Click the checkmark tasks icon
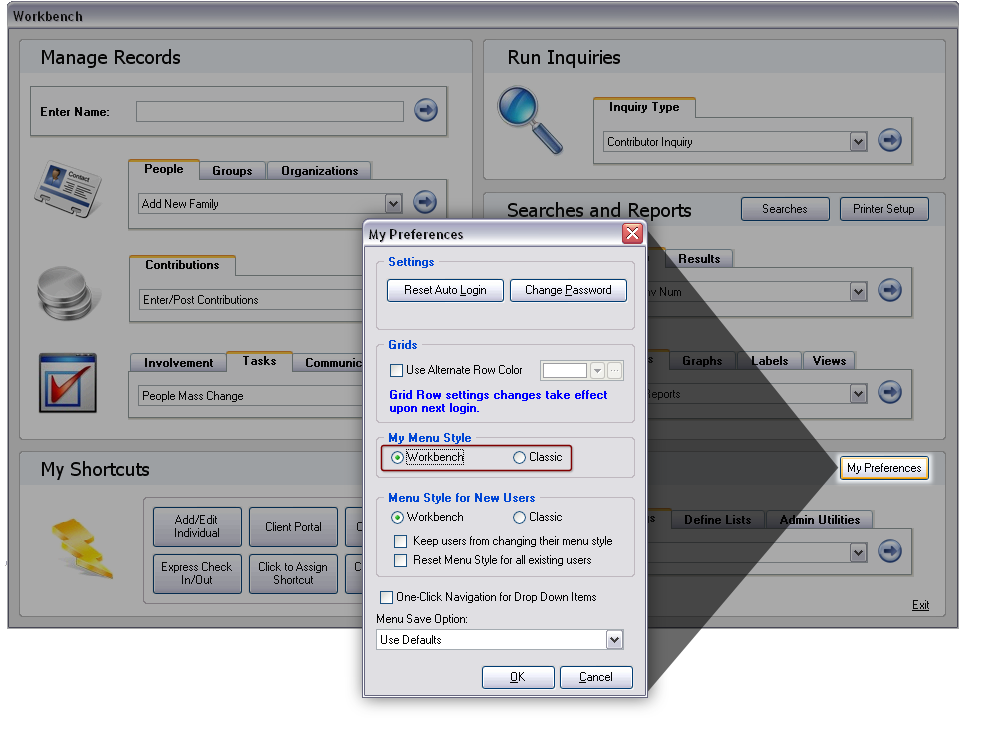 [x=68, y=383]
